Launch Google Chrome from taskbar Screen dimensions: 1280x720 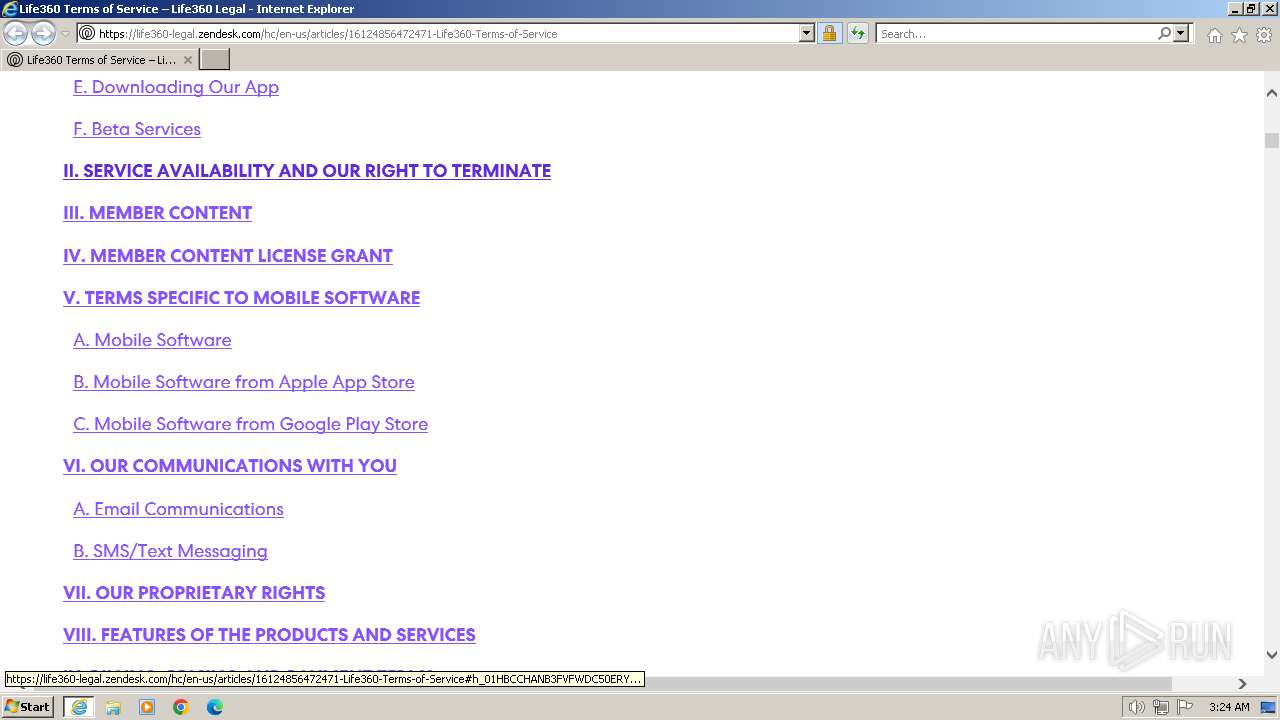point(181,707)
